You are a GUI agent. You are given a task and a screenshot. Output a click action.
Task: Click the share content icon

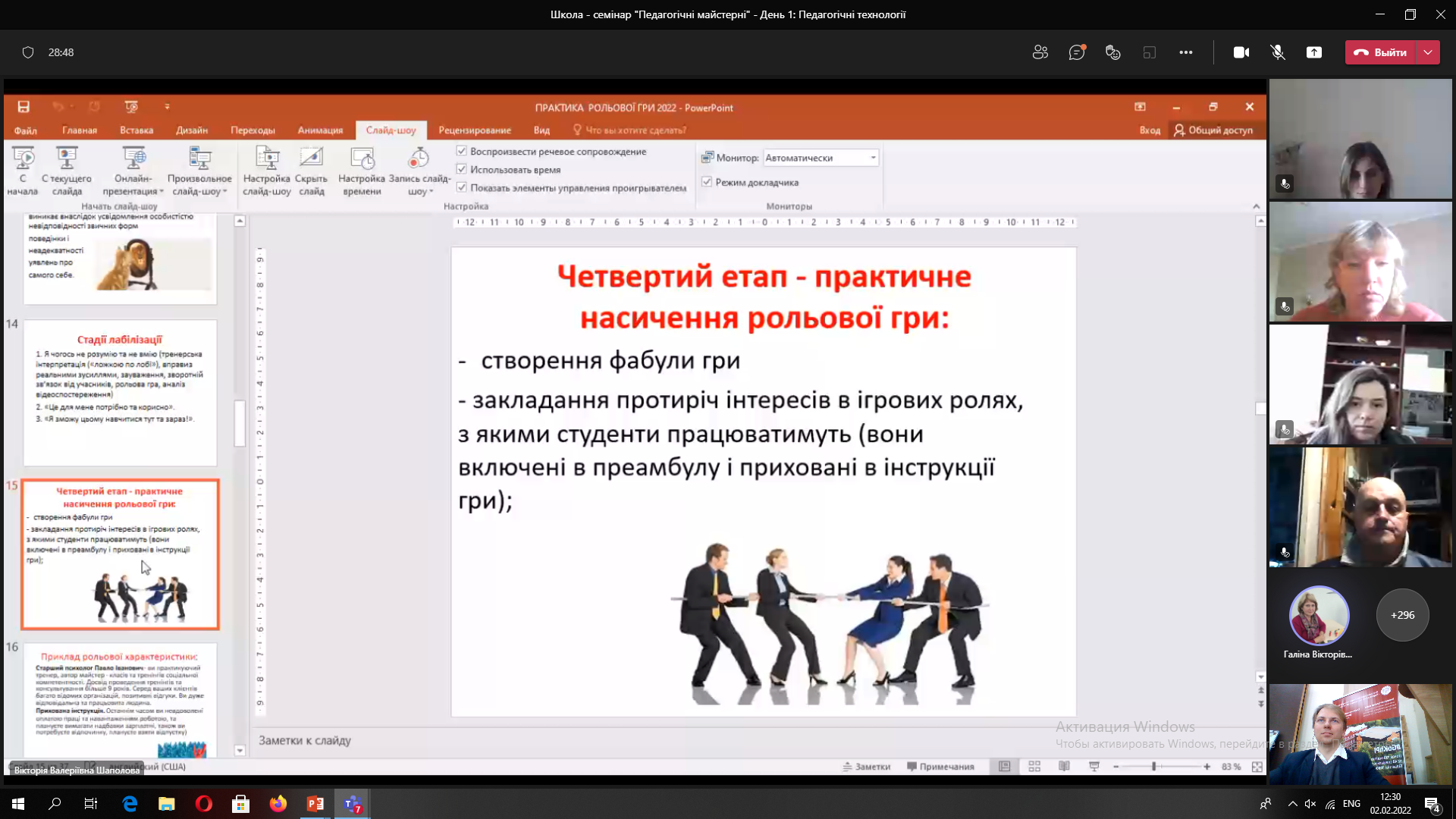[x=1314, y=52]
